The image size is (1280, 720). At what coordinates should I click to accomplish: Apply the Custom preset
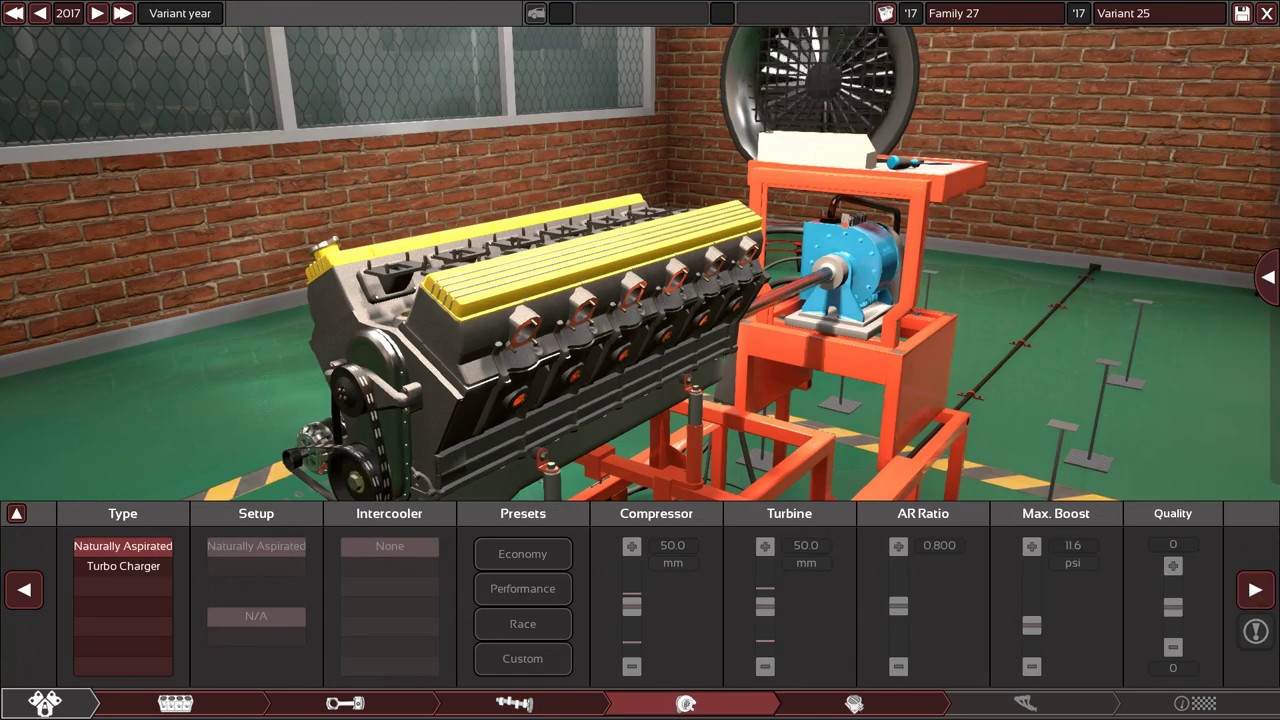(523, 659)
